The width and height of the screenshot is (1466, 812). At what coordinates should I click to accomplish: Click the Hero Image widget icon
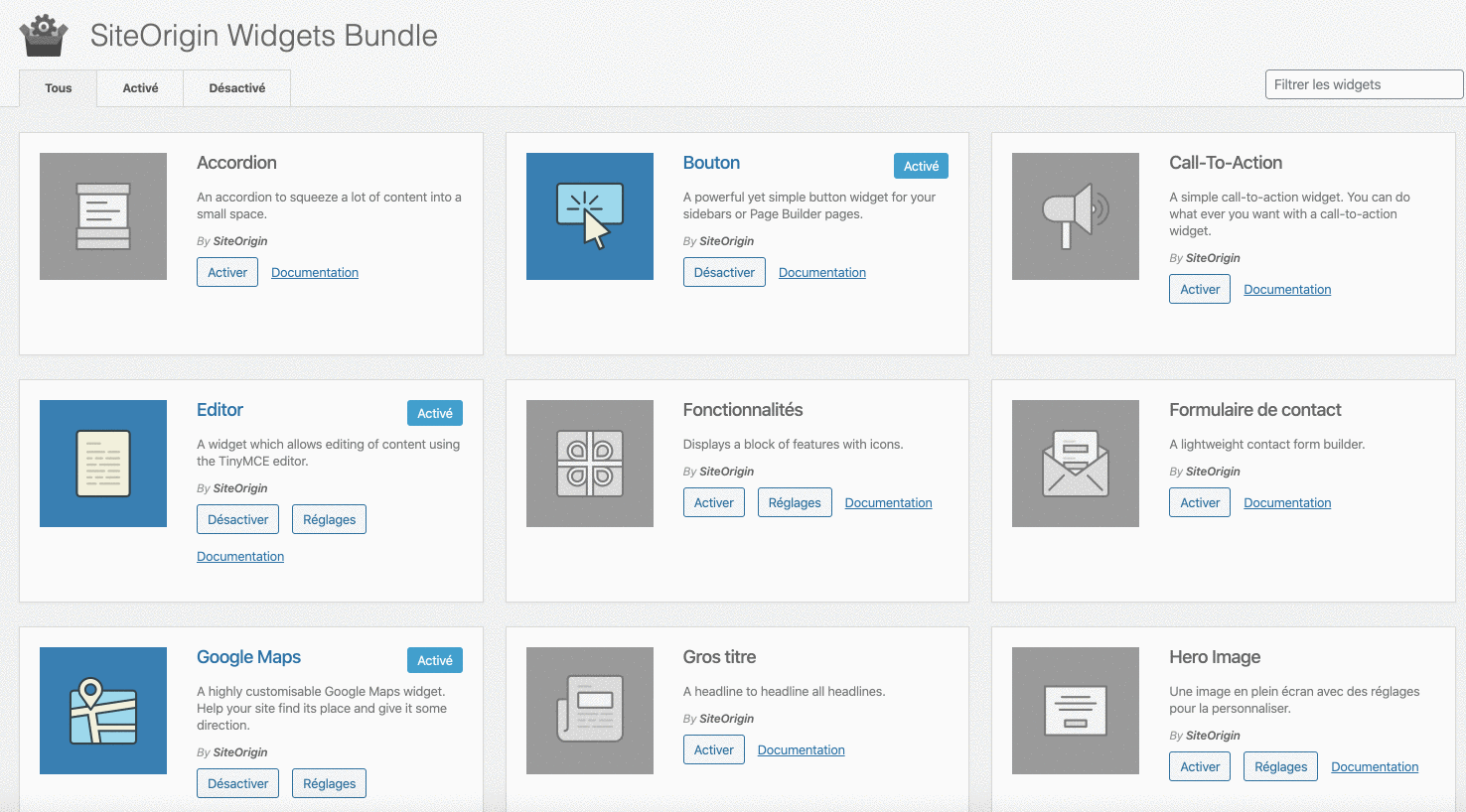(1075, 711)
